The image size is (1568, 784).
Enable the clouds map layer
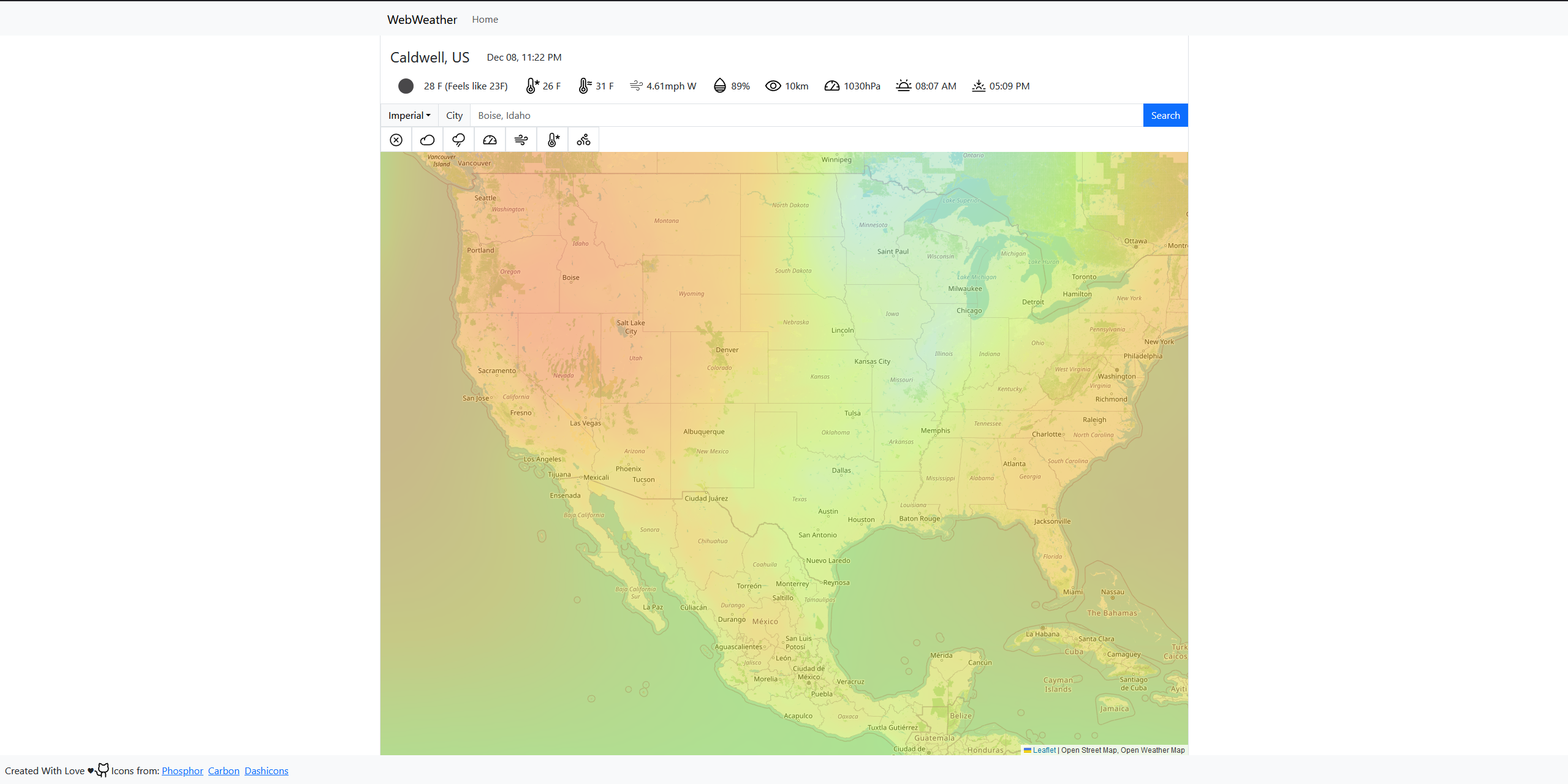(428, 140)
